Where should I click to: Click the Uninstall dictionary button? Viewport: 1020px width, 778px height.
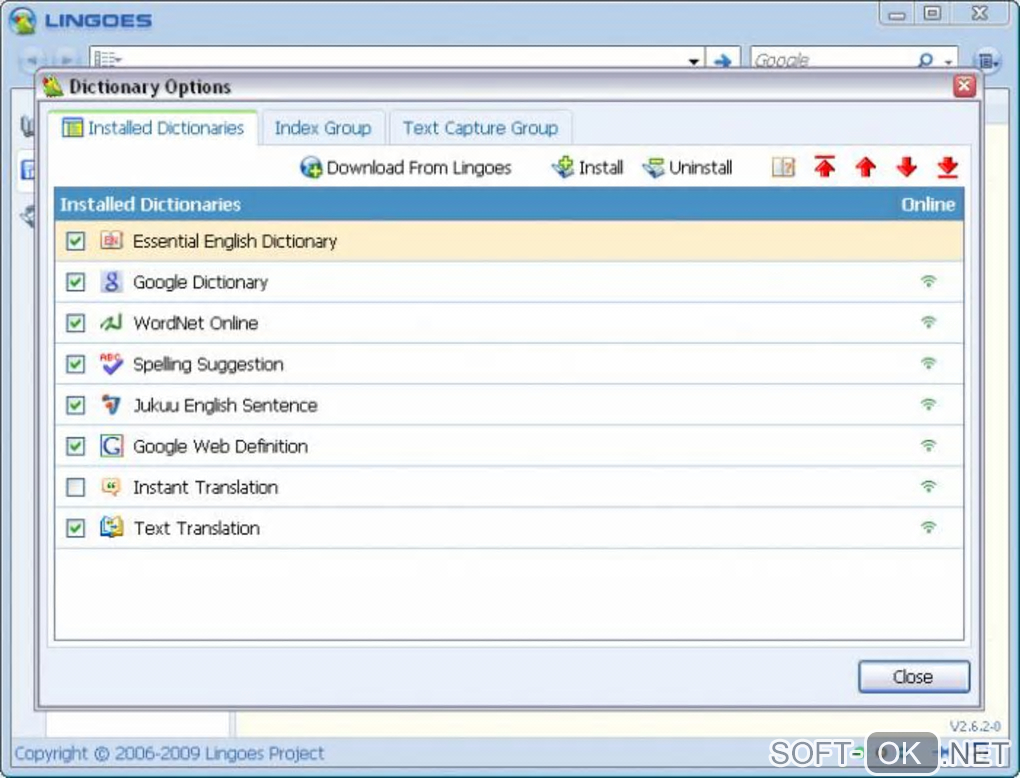pos(688,168)
